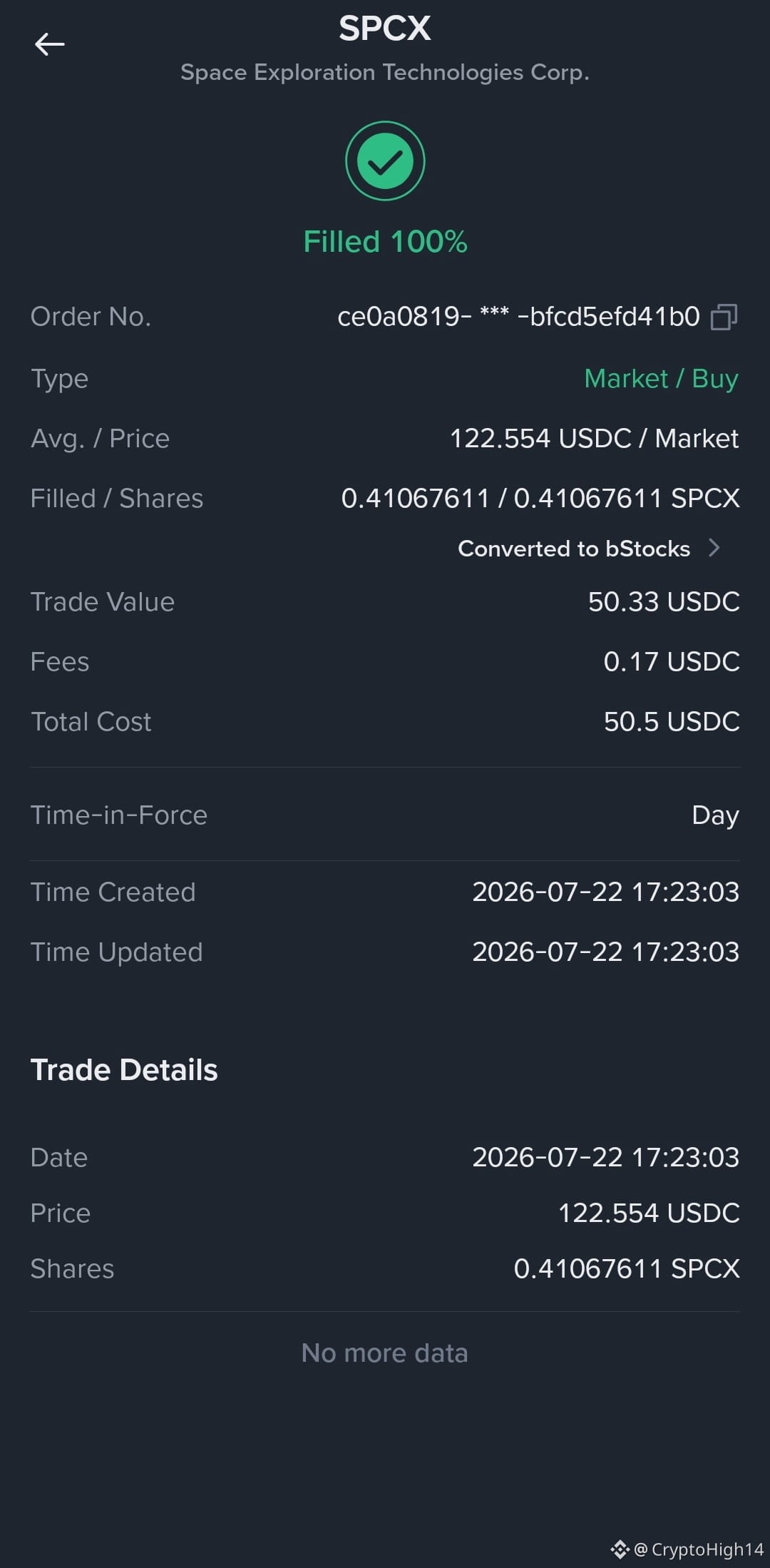This screenshot has width=770, height=1568.
Task: Select trade details Shares 0.41067611 SPCX
Action: 627,1269
